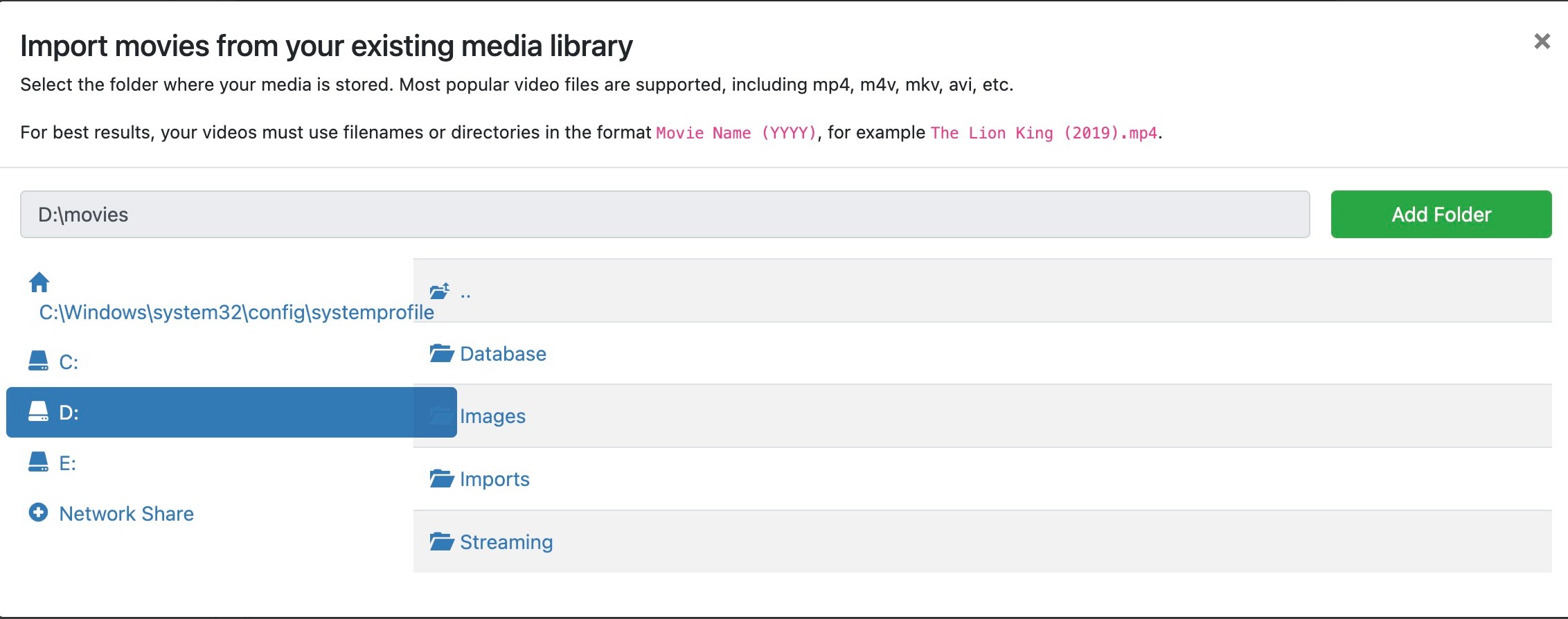Viewport: 1568px width, 619px height.
Task: Click the home icon in the sidebar
Action: coord(39,282)
